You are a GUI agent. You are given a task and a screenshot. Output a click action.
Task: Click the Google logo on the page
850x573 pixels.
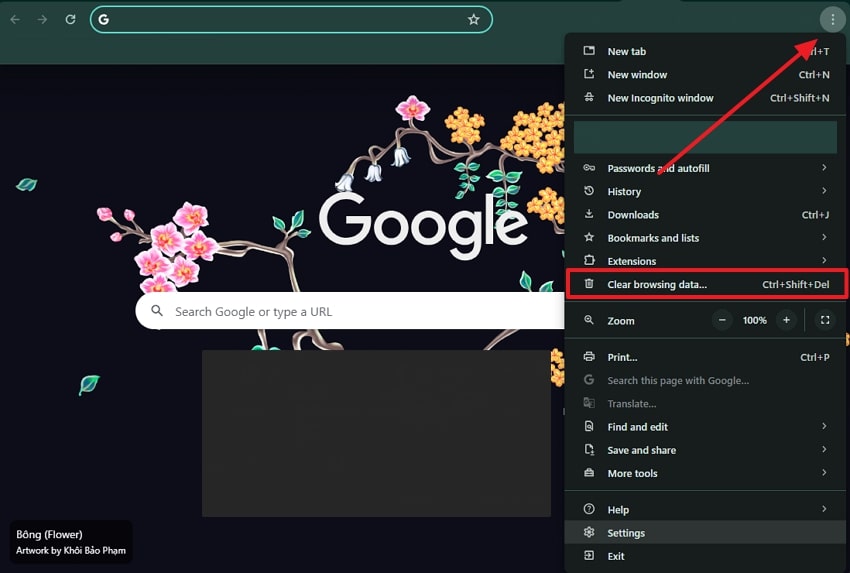tap(423, 225)
